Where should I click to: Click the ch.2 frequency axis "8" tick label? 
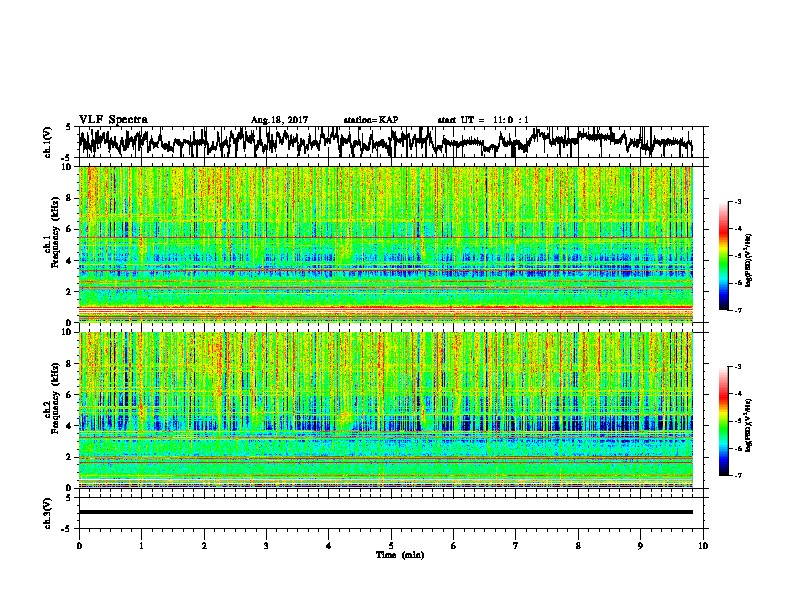70,364
